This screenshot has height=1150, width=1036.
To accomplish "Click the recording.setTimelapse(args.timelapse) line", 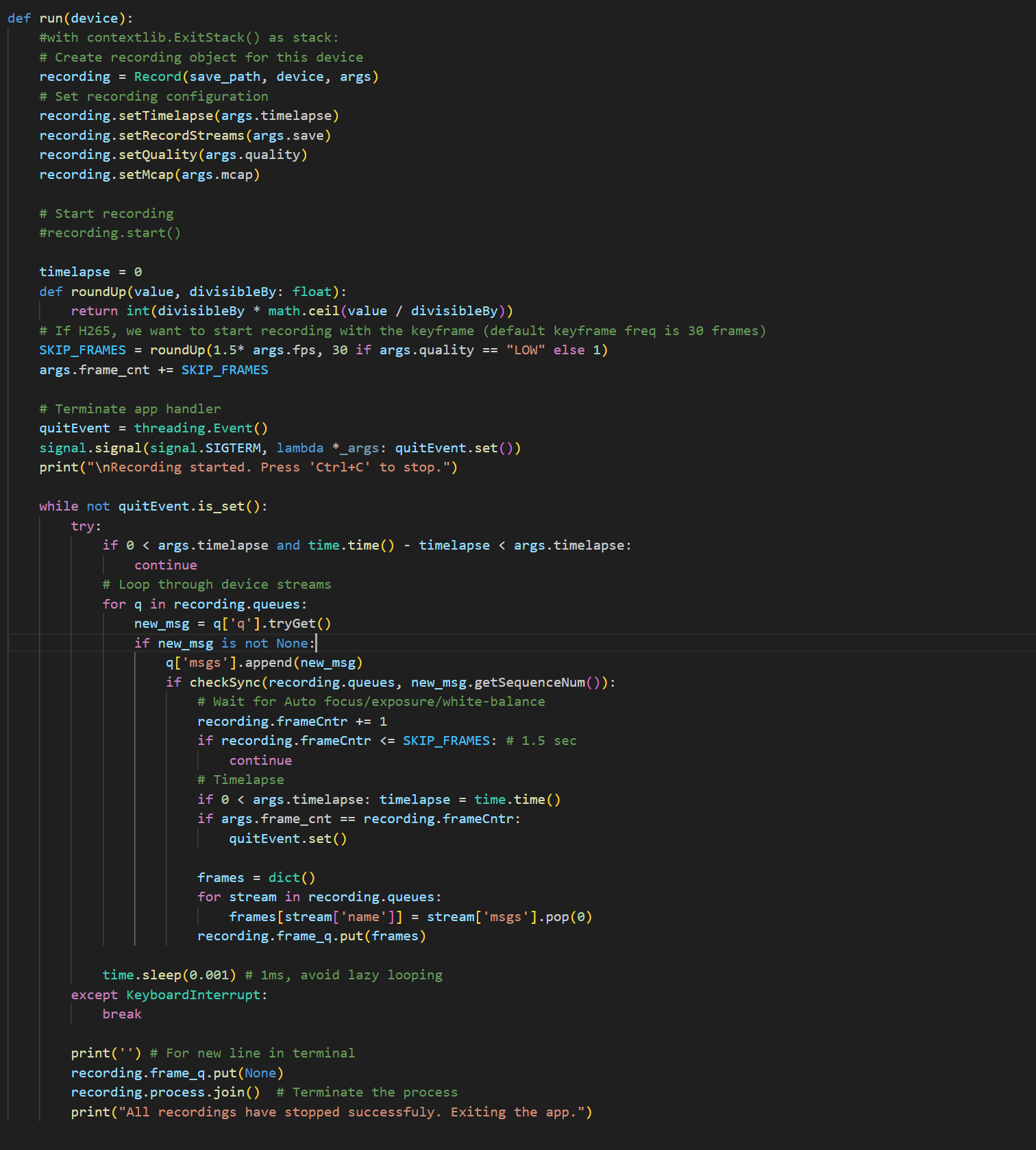I will [x=188, y=116].
